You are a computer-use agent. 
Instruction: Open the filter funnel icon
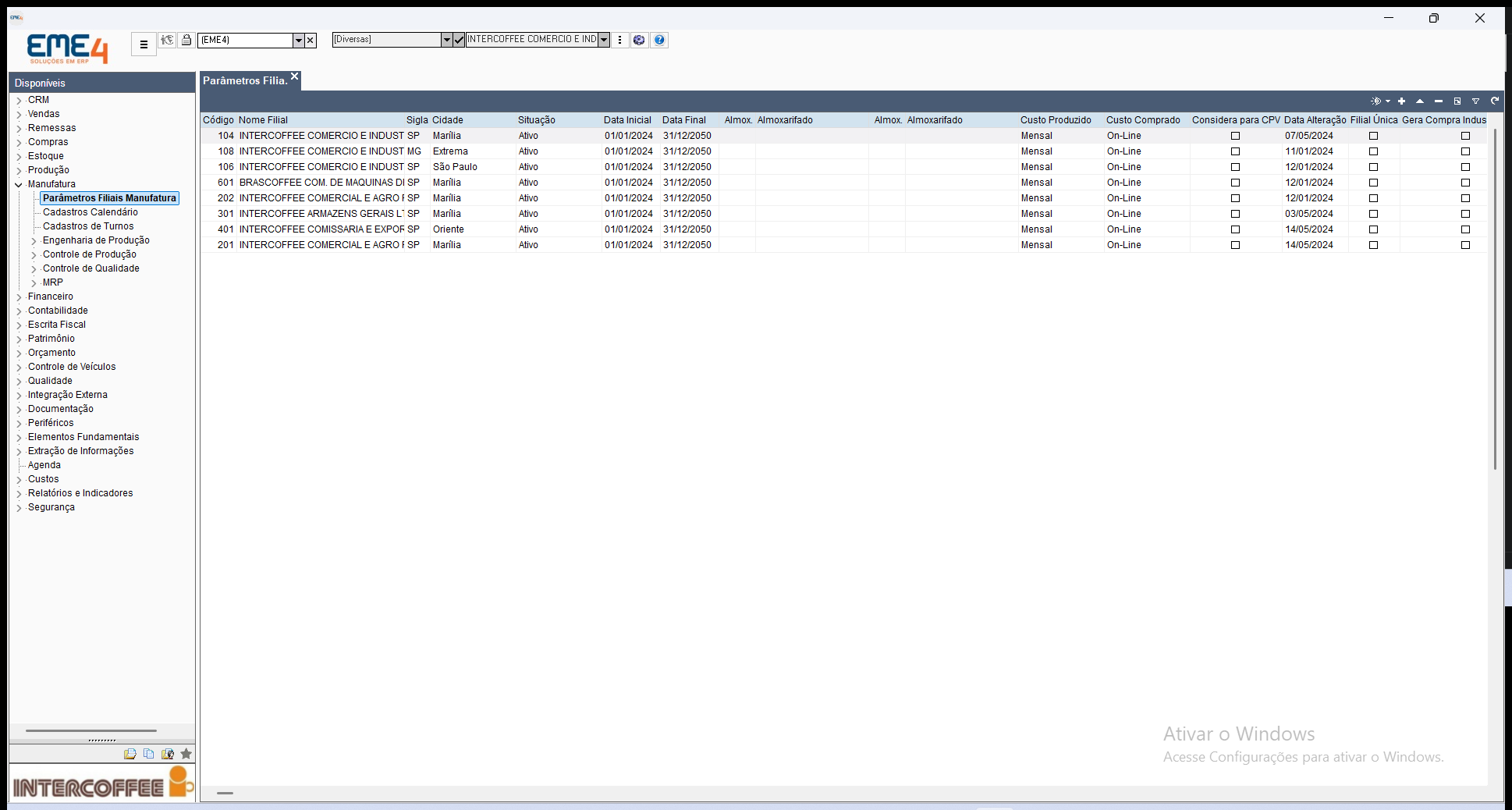(1475, 101)
